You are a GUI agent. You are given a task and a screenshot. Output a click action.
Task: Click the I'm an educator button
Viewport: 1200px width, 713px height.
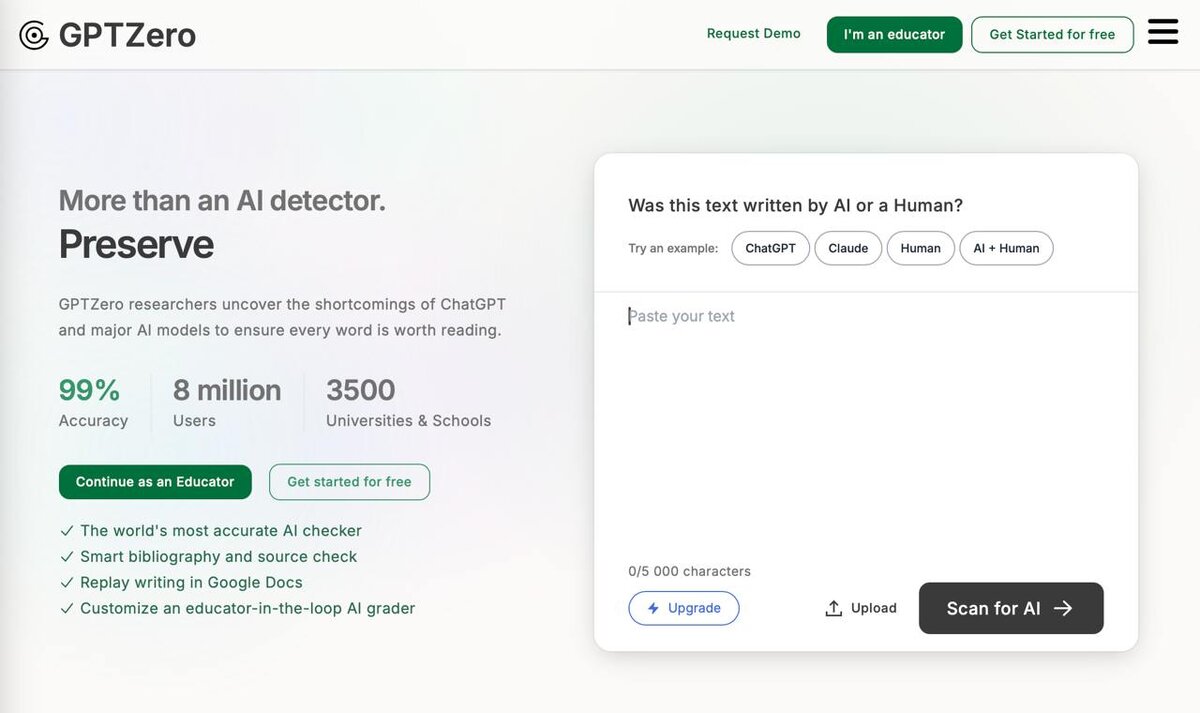click(894, 34)
